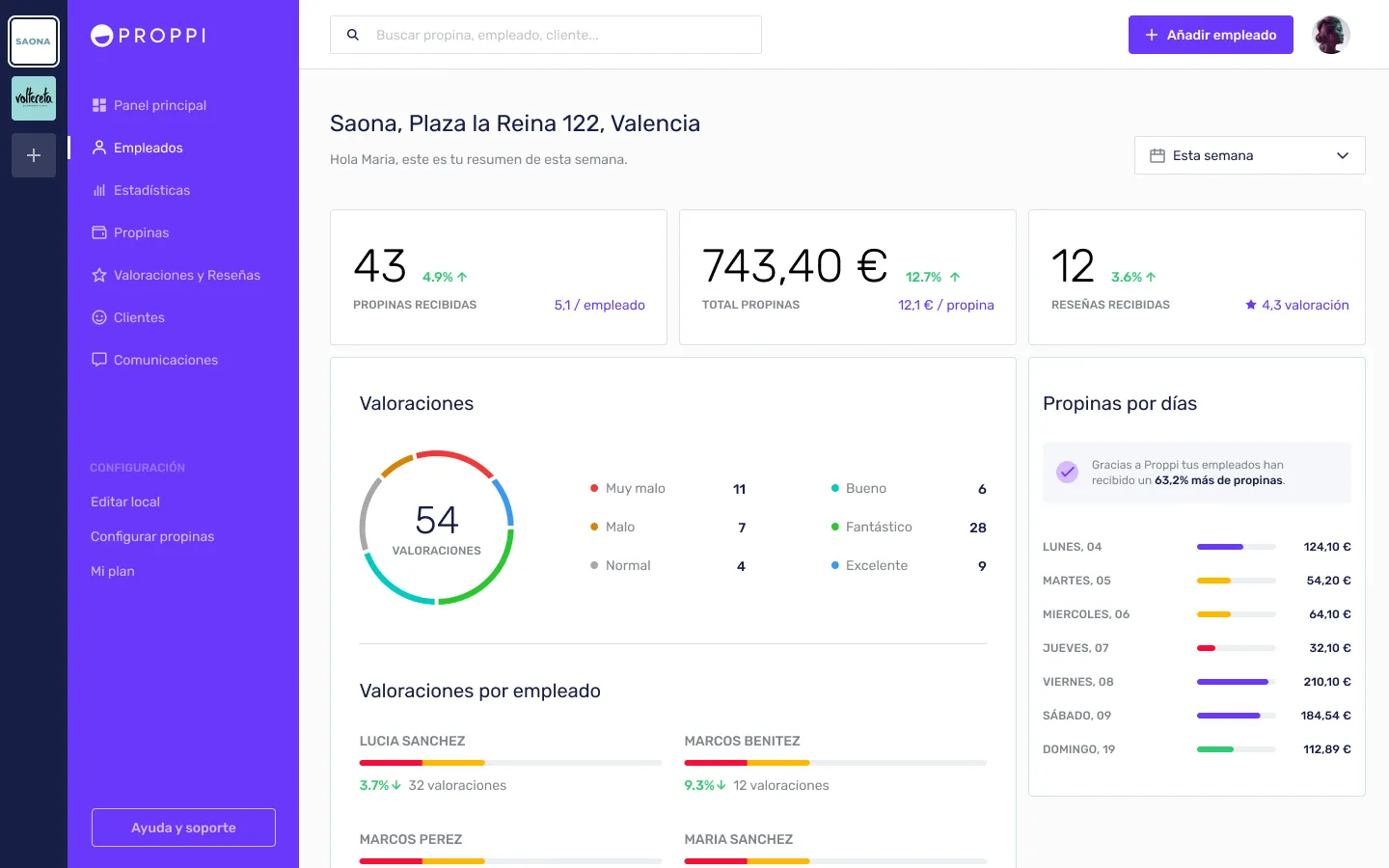
Task: Expand the user profile avatar menu
Action: [x=1331, y=35]
